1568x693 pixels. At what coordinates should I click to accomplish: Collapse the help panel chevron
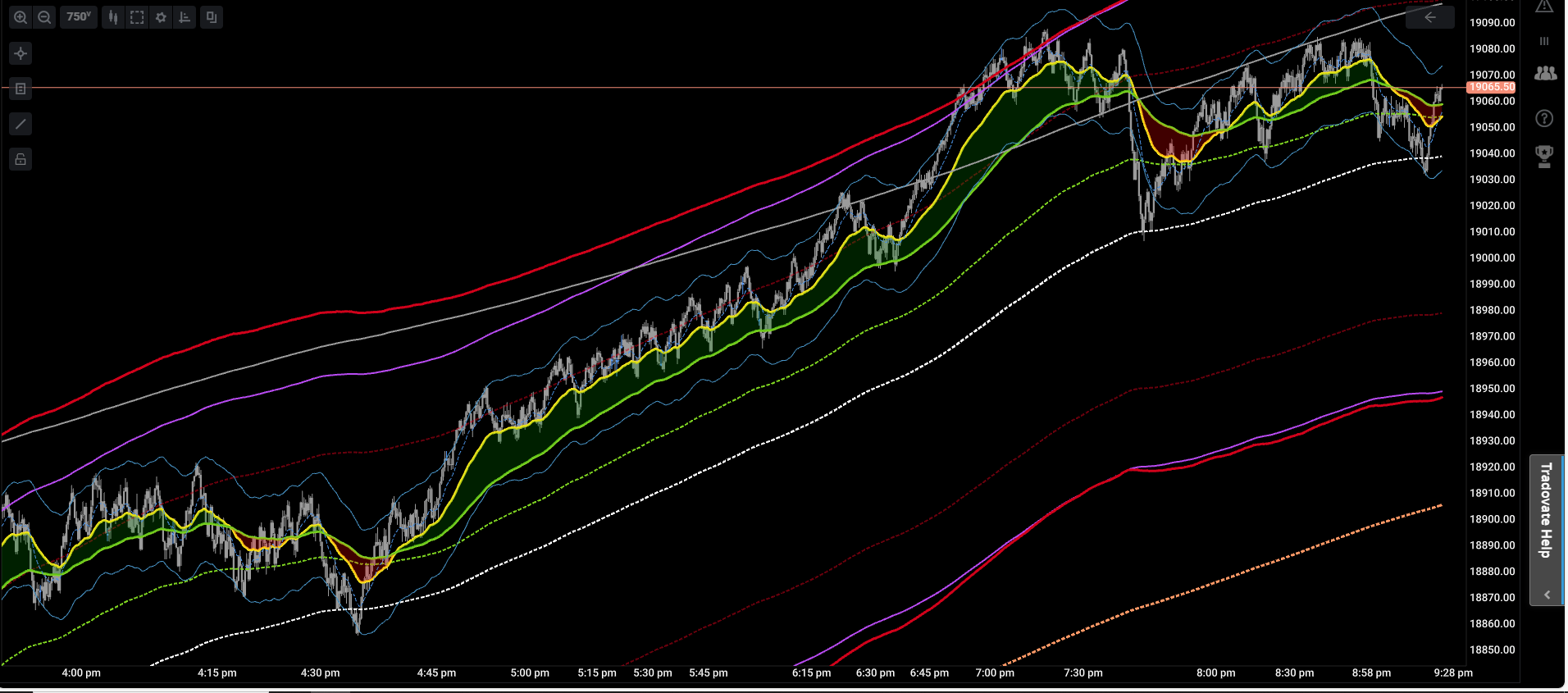[x=1547, y=595]
